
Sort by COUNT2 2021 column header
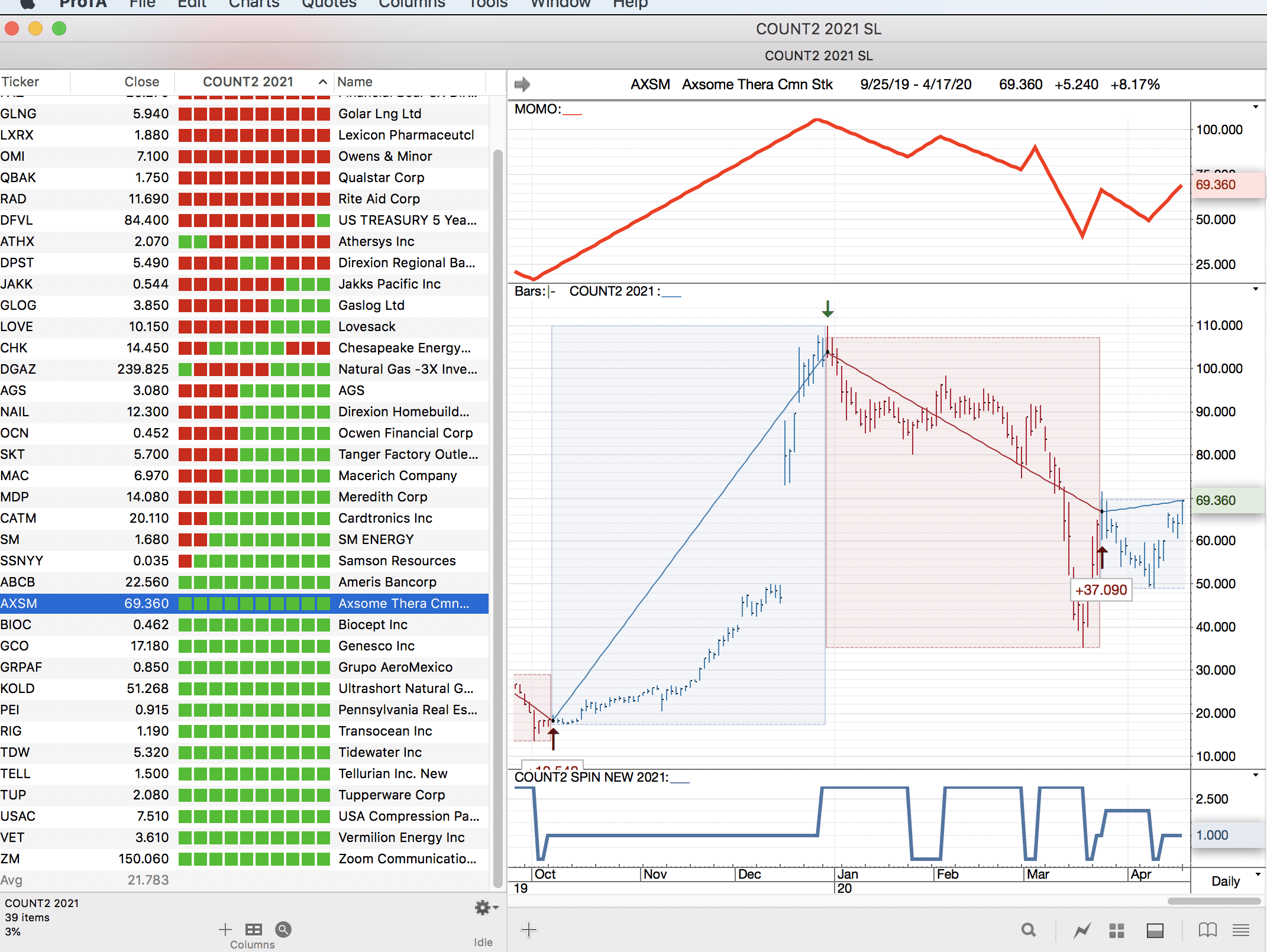pos(248,82)
